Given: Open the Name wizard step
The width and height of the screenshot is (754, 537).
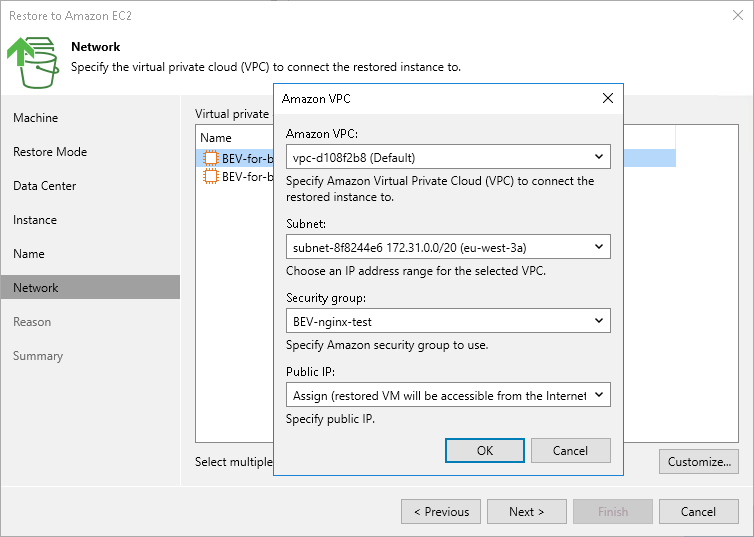Looking at the screenshot, I should [x=29, y=254].
